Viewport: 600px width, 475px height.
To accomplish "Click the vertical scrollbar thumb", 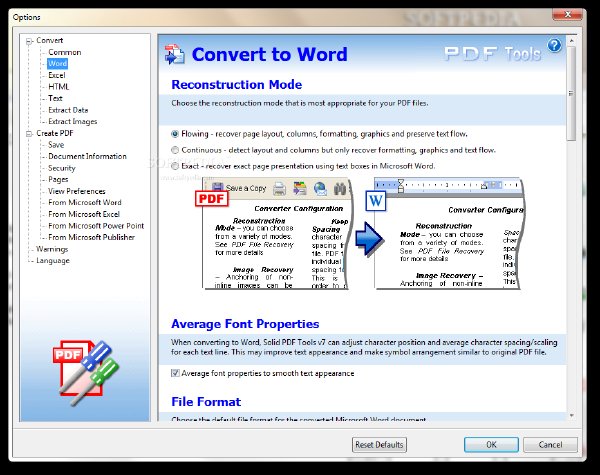I will [x=571, y=93].
